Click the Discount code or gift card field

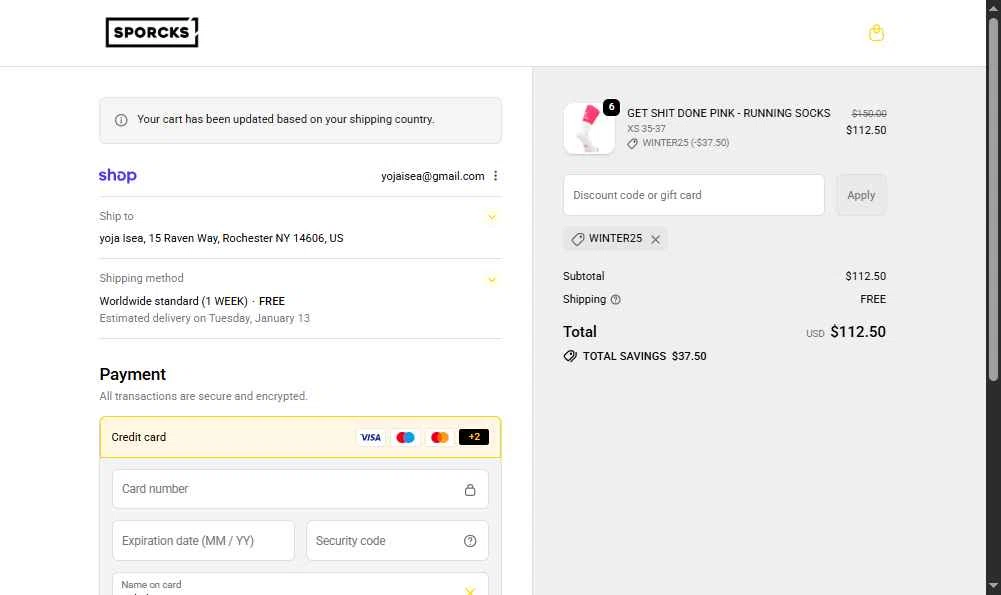coord(693,195)
